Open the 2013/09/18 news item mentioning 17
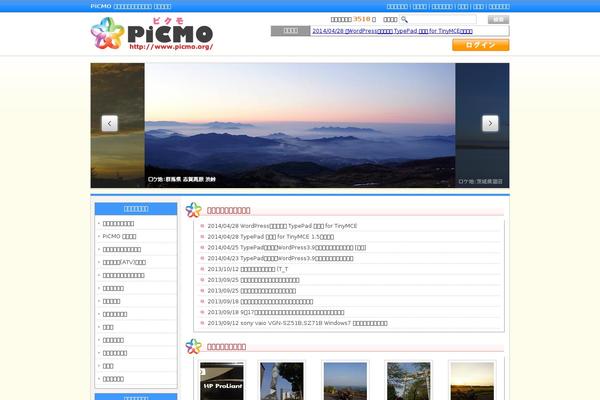 click(276, 312)
